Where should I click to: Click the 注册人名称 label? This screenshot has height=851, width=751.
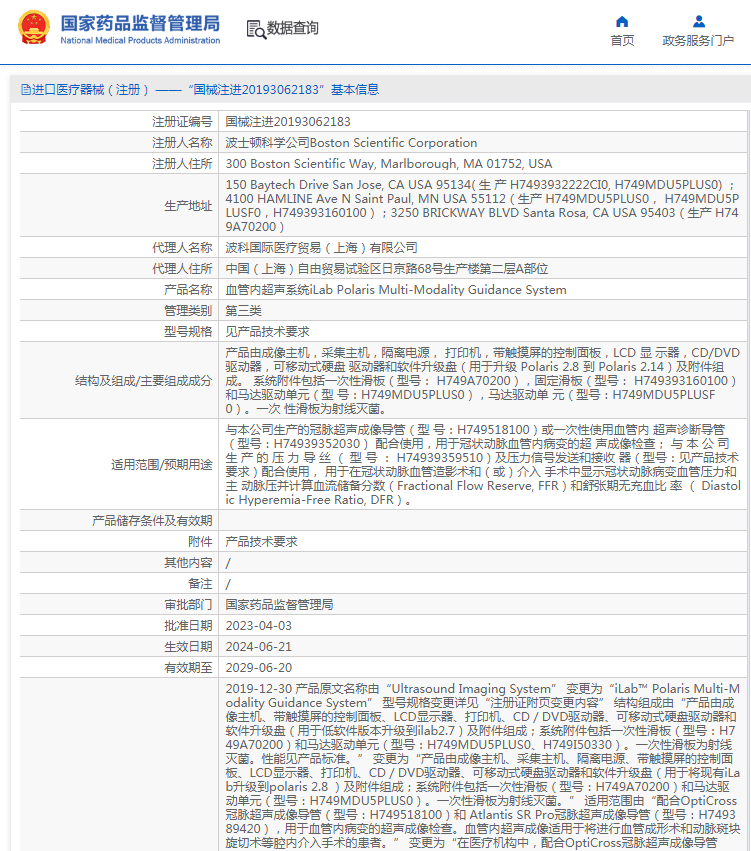(182, 143)
